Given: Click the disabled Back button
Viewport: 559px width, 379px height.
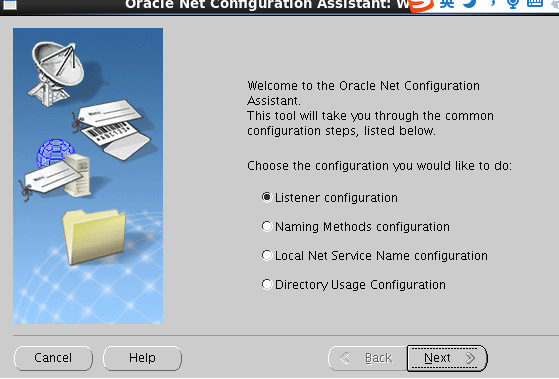Looking at the screenshot, I should pos(368,358).
